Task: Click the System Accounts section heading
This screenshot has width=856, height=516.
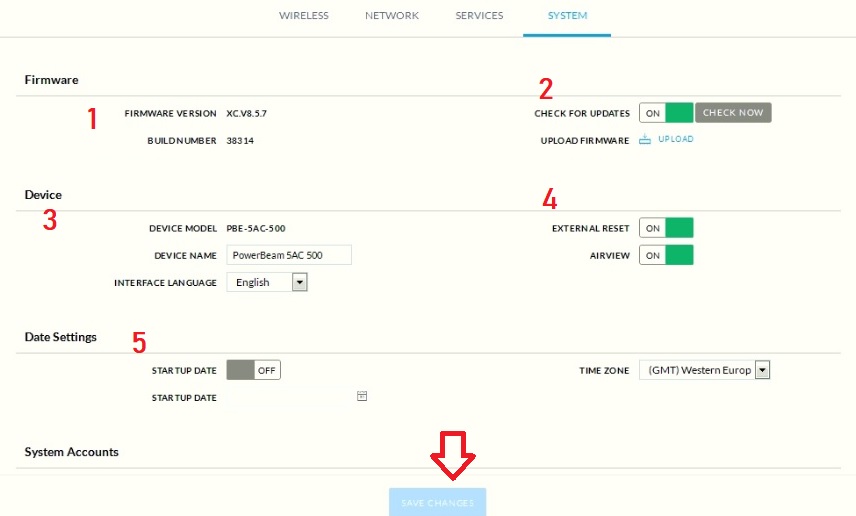Action: point(72,452)
